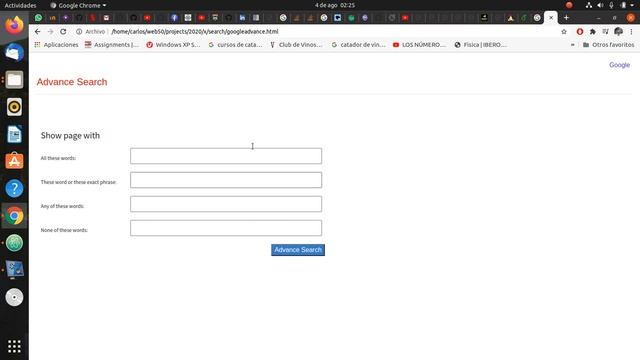This screenshot has height=360, width=640.
Task: Switch to the WhatsApp tab
Action: point(38,18)
